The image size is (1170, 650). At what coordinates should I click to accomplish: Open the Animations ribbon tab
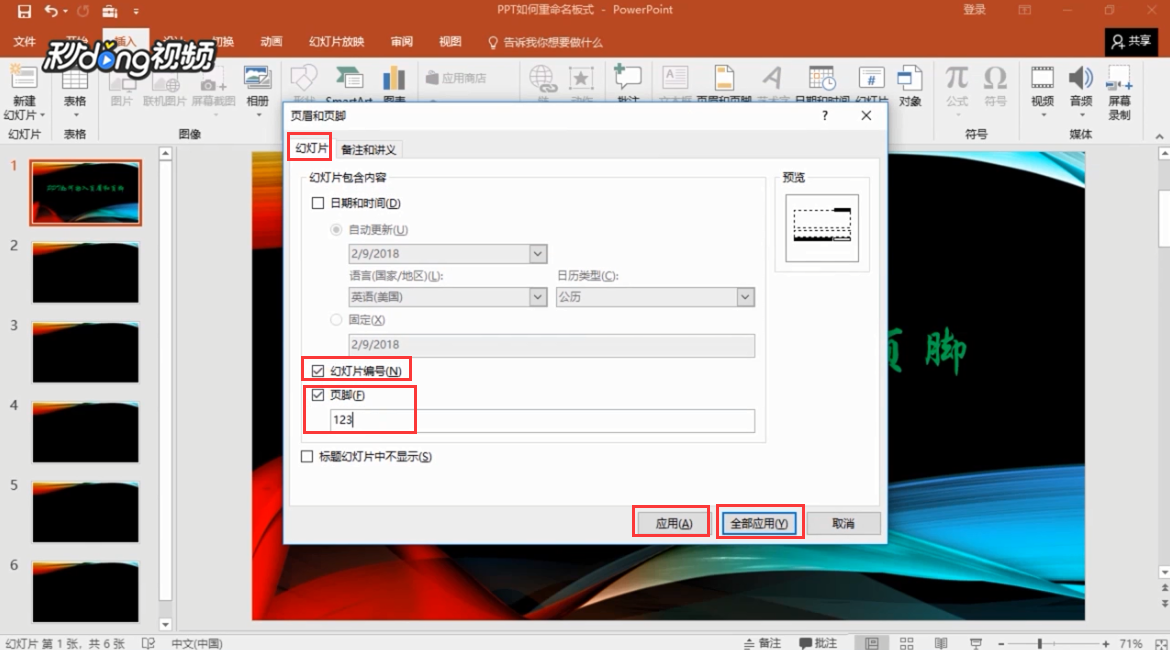click(272, 42)
